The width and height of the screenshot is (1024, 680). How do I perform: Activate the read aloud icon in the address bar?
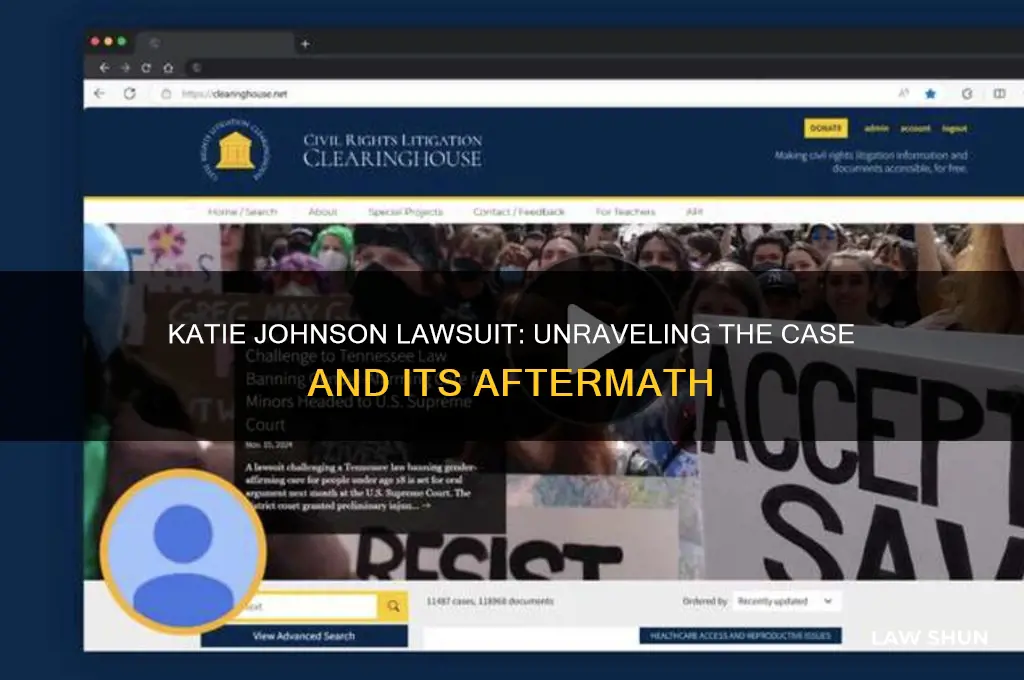pyautogui.click(x=904, y=93)
